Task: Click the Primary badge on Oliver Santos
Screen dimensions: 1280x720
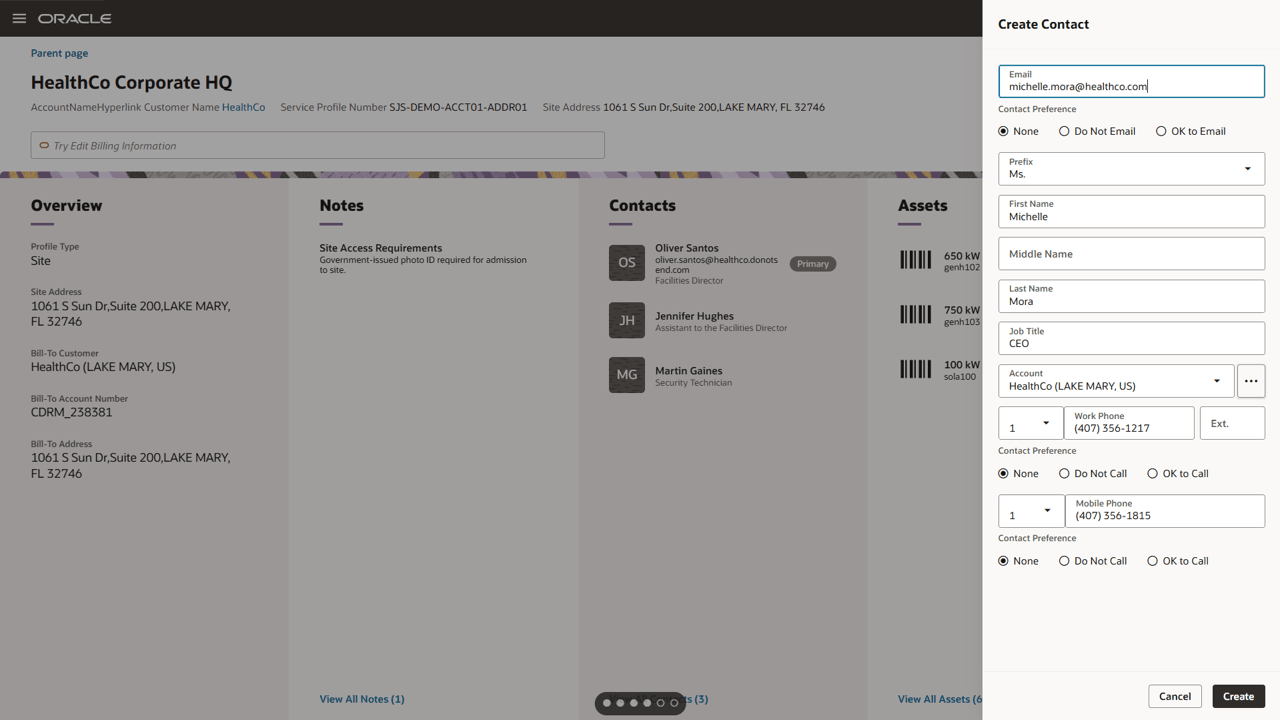Action: (813, 263)
